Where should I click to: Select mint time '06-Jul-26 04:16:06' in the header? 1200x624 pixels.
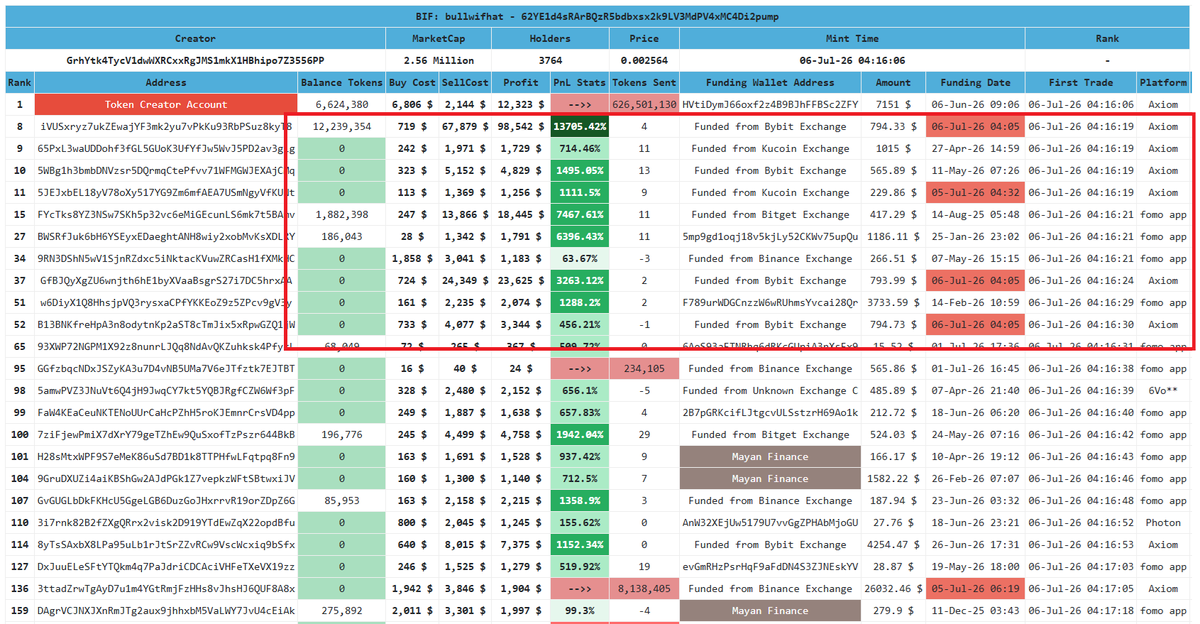[853, 60]
